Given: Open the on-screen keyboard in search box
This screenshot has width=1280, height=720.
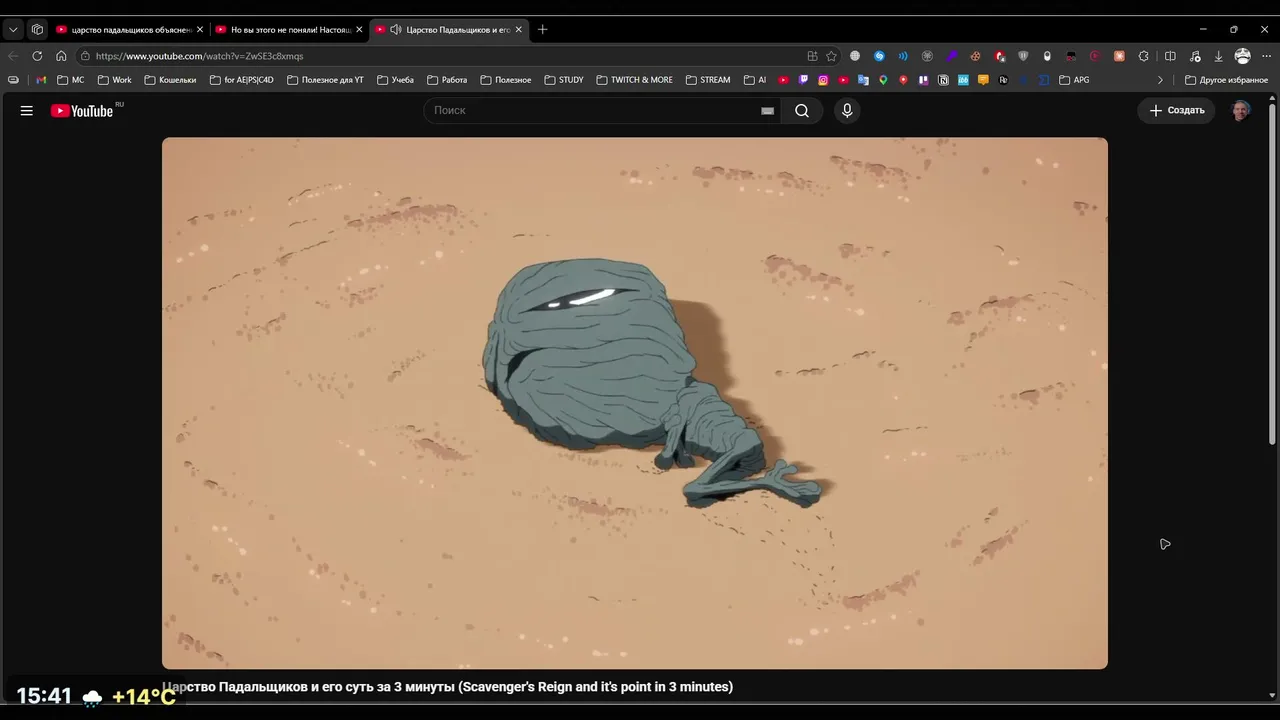Looking at the screenshot, I should pyautogui.click(x=767, y=111).
